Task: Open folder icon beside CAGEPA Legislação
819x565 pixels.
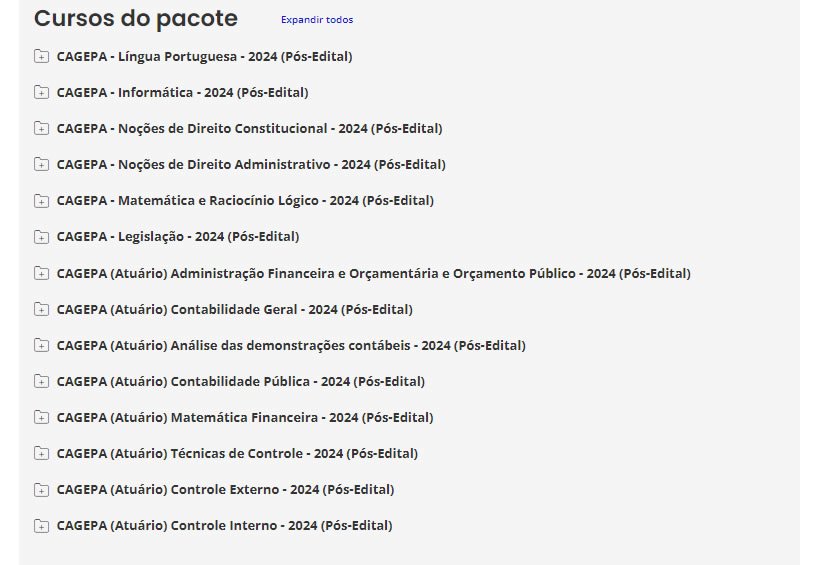Action: tap(41, 237)
